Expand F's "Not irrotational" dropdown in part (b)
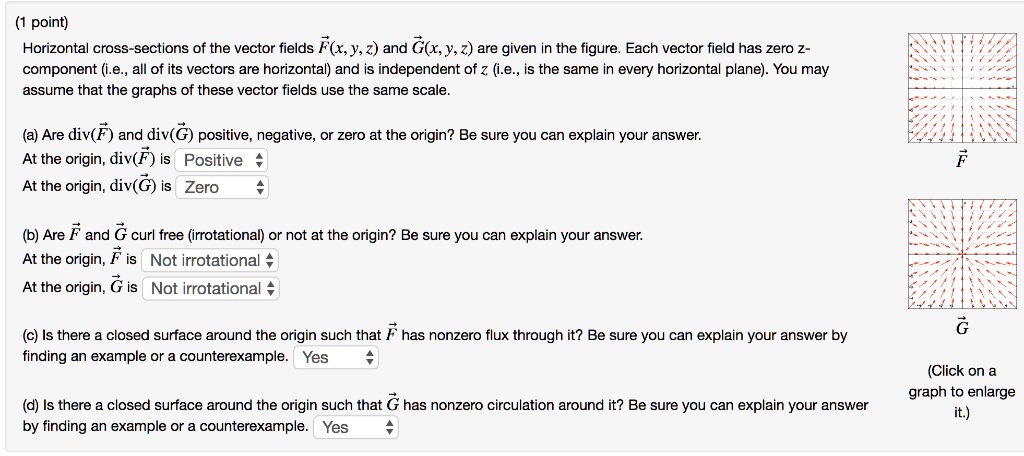This screenshot has height=456, width=1024. 210,260
